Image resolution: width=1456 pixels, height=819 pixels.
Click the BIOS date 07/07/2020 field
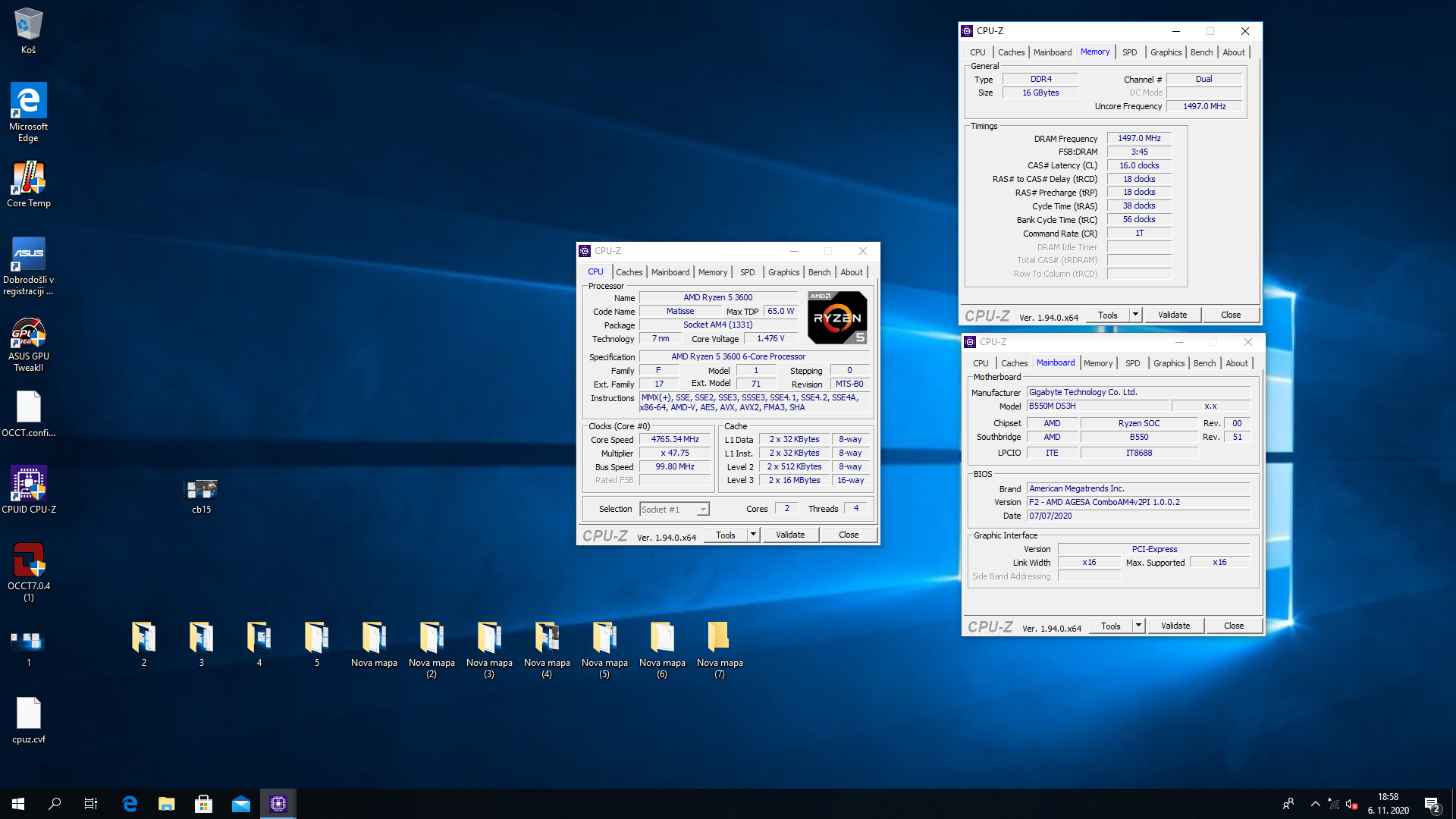pyautogui.click(x=1138, y=516)
